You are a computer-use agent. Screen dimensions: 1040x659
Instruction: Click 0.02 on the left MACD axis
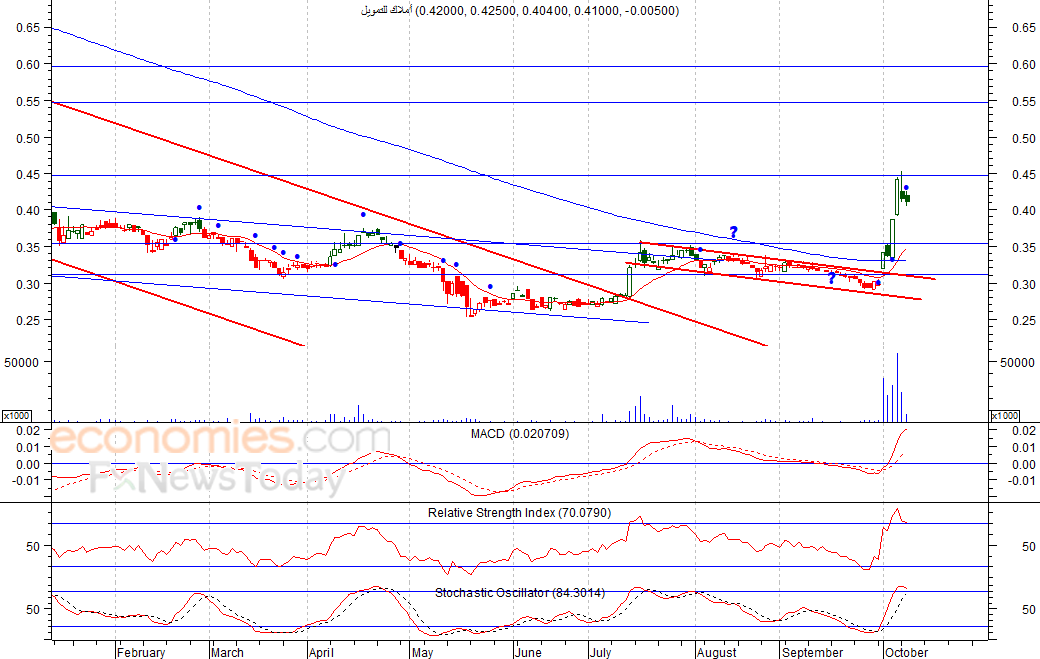(x=29, y=430)
